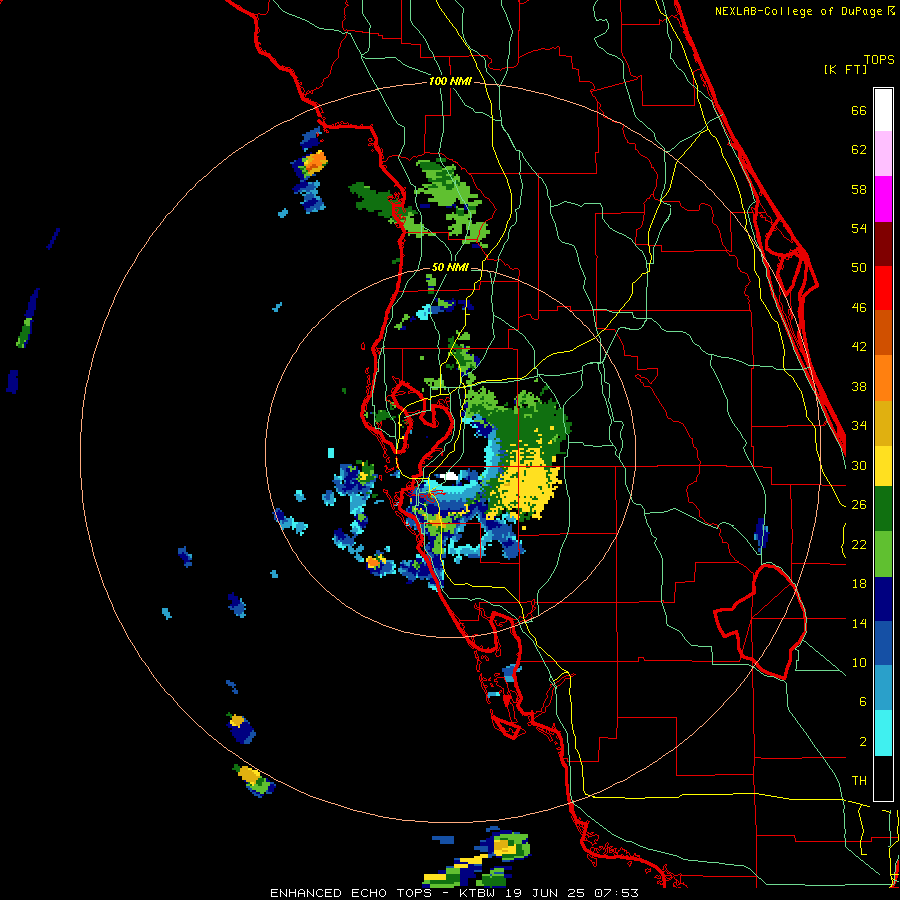Click the 14 legend value

pos(859,623)
